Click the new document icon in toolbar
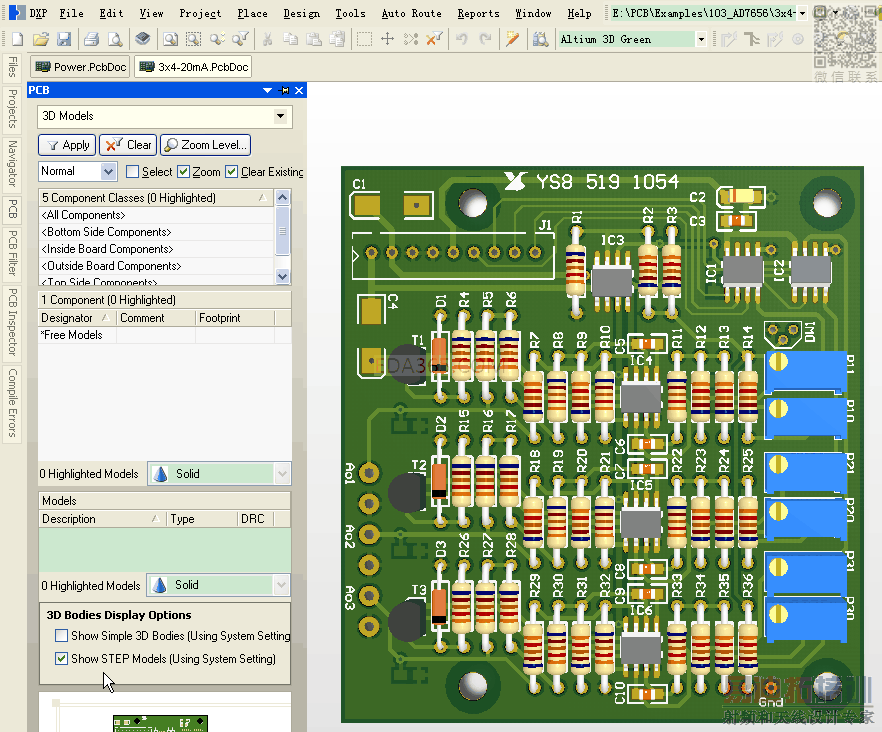 tap(17, 39)
